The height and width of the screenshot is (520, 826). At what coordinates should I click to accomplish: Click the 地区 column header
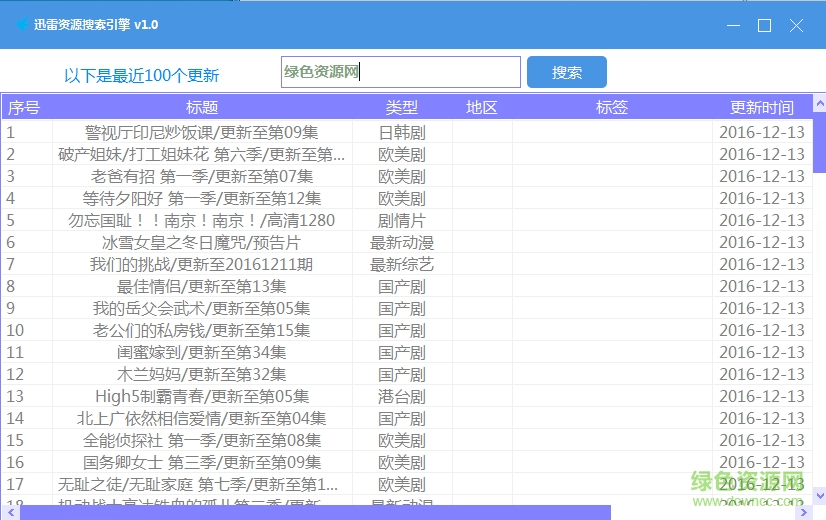tap(481, 107)
